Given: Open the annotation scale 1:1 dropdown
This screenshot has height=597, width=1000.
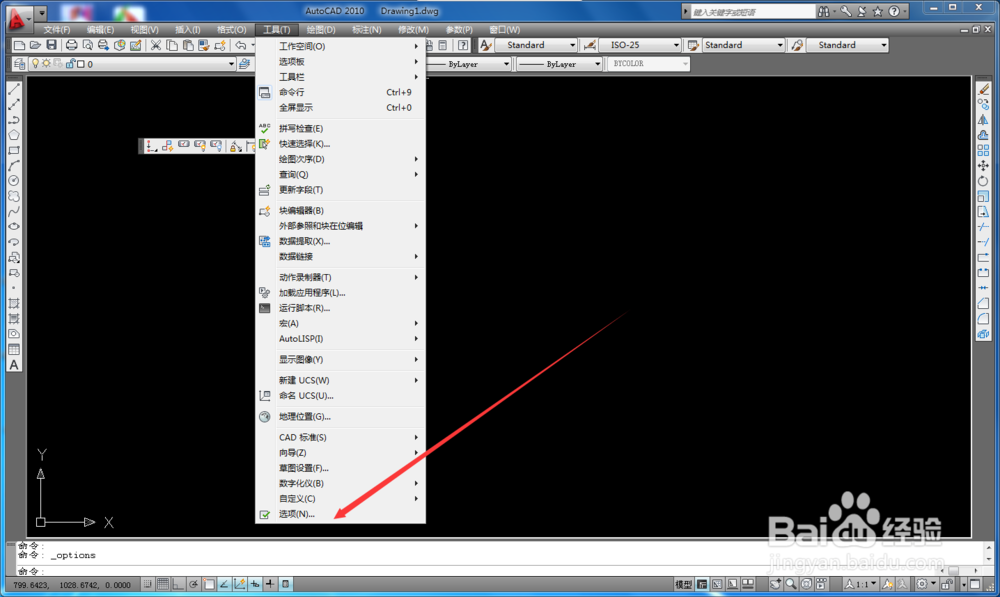Looking at the screenshot, I should tap(861, 584).
